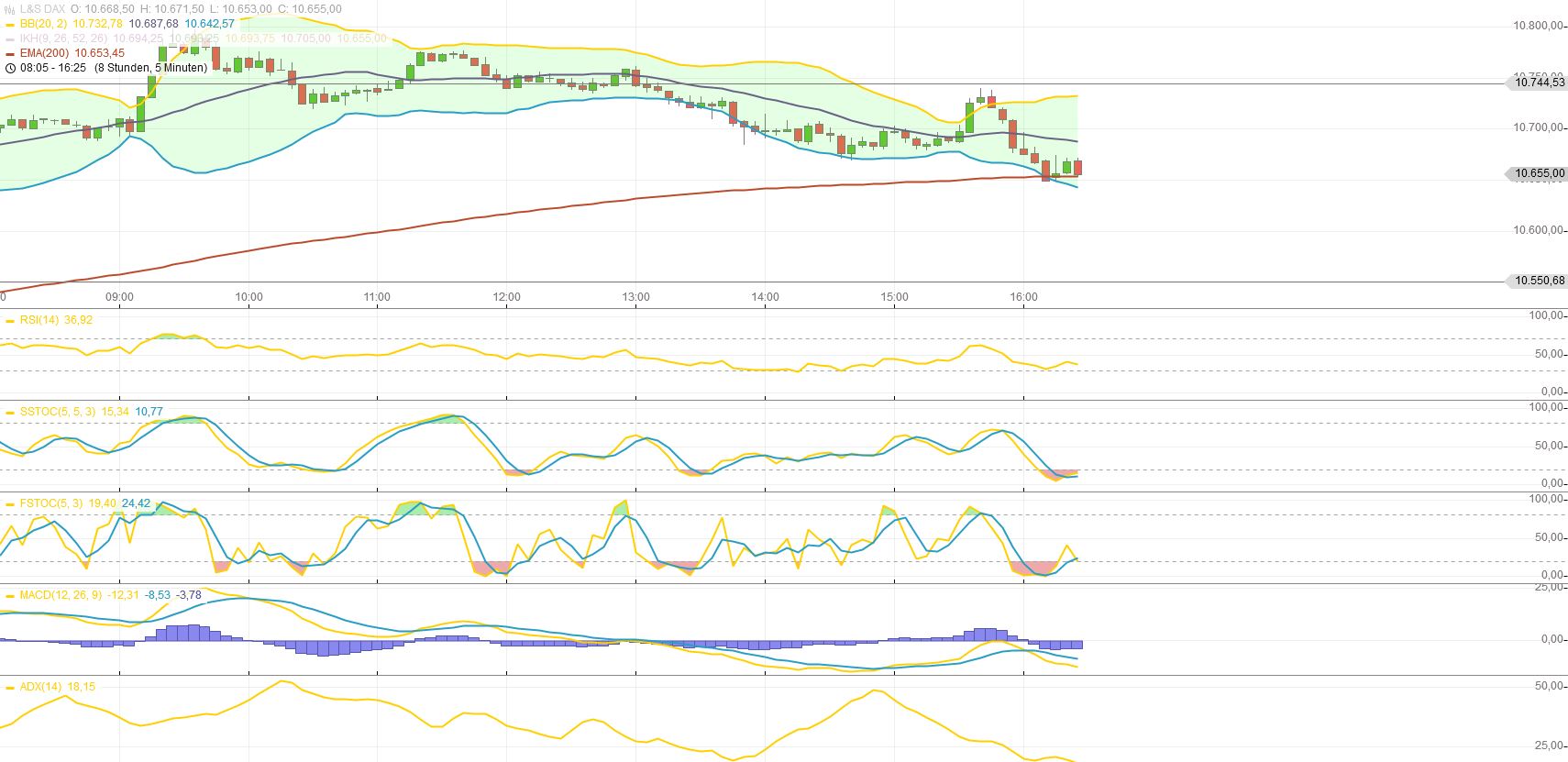Click the open value O: 10.668,50
Screen dimensions: 1568x762
[103, 9]
